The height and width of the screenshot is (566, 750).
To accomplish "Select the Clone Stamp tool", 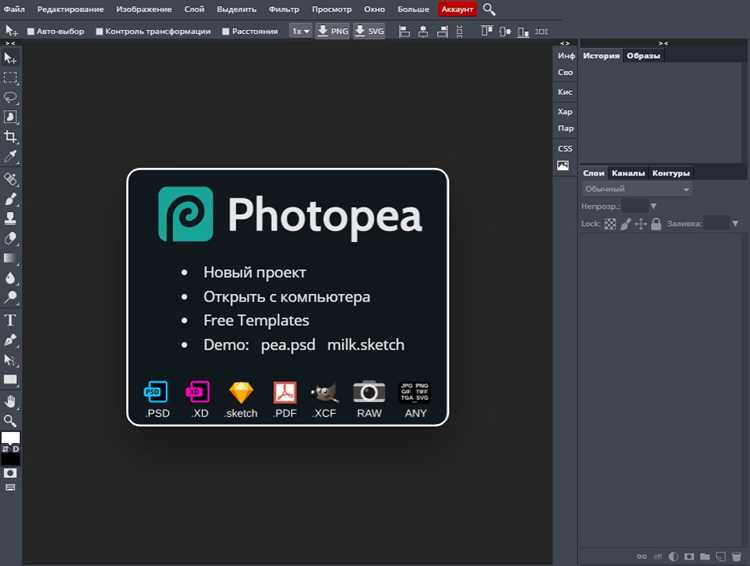I will (x=10, y=218).
